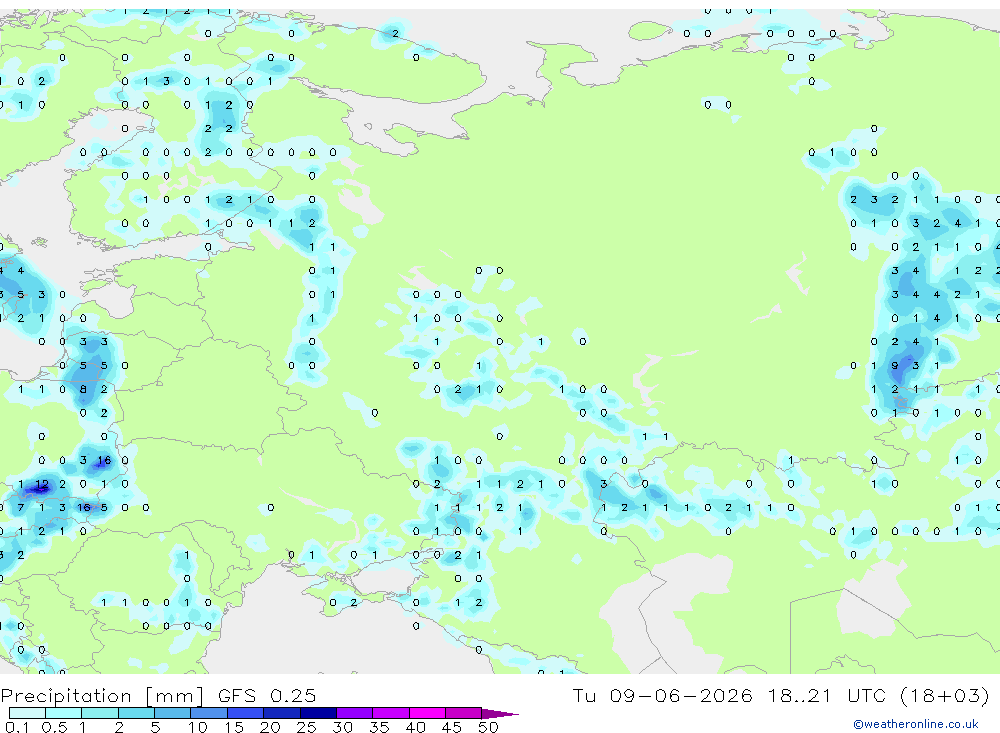
Task: Click the '12' precipitation value on the map
Action: [42, 484]
